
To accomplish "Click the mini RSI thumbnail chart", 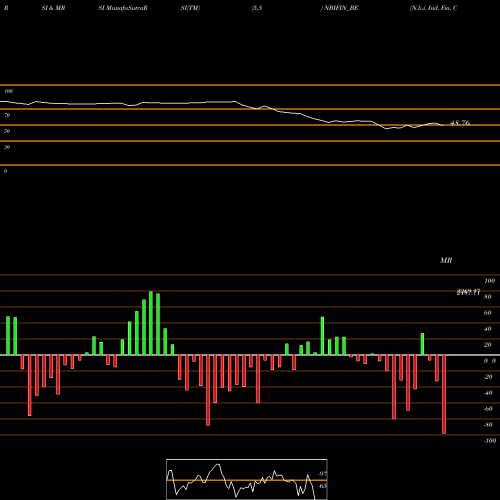I will pyautogui.click(x=247, y=479).
